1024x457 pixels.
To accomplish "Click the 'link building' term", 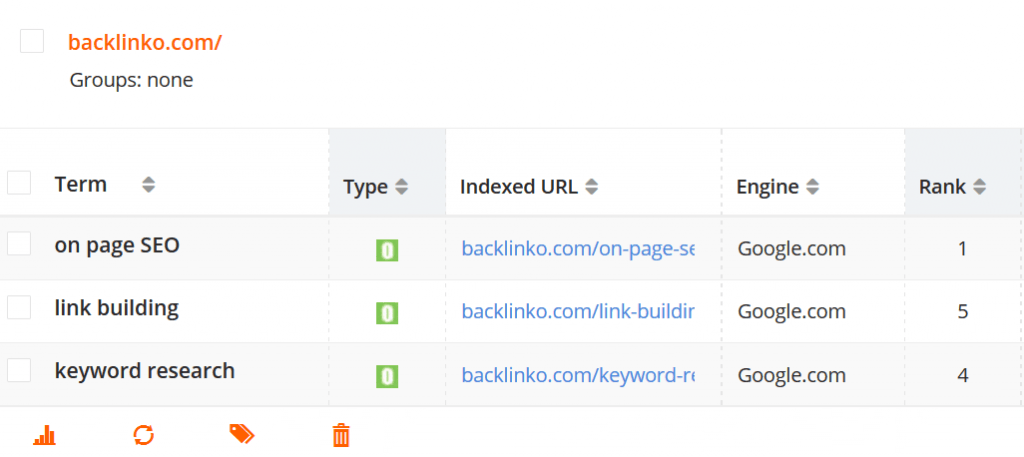I will 117,307.
